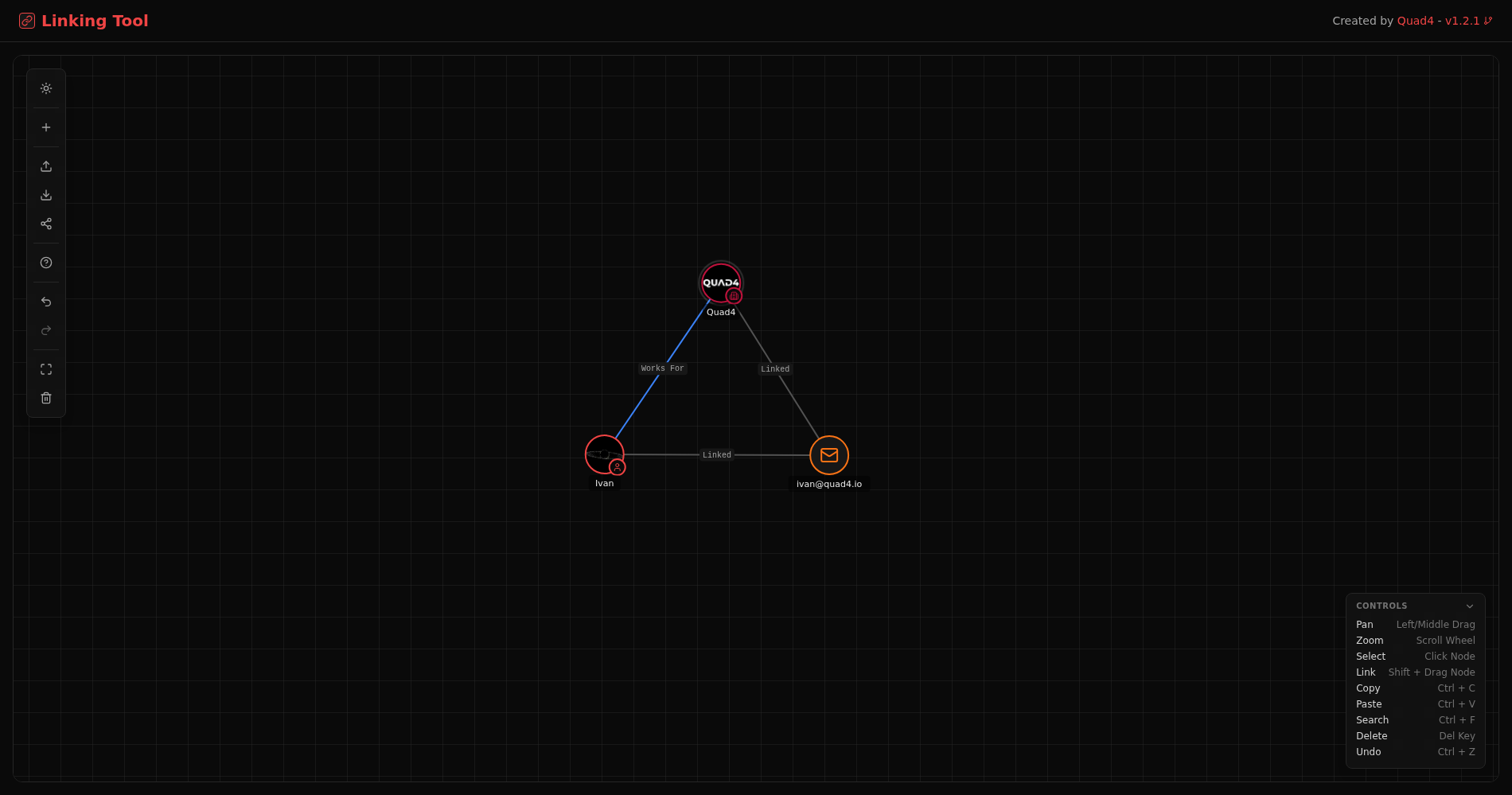Collapse the CONTROLS panel chevron
This screenshot has height=795, width=1512.
[1468, 606]
